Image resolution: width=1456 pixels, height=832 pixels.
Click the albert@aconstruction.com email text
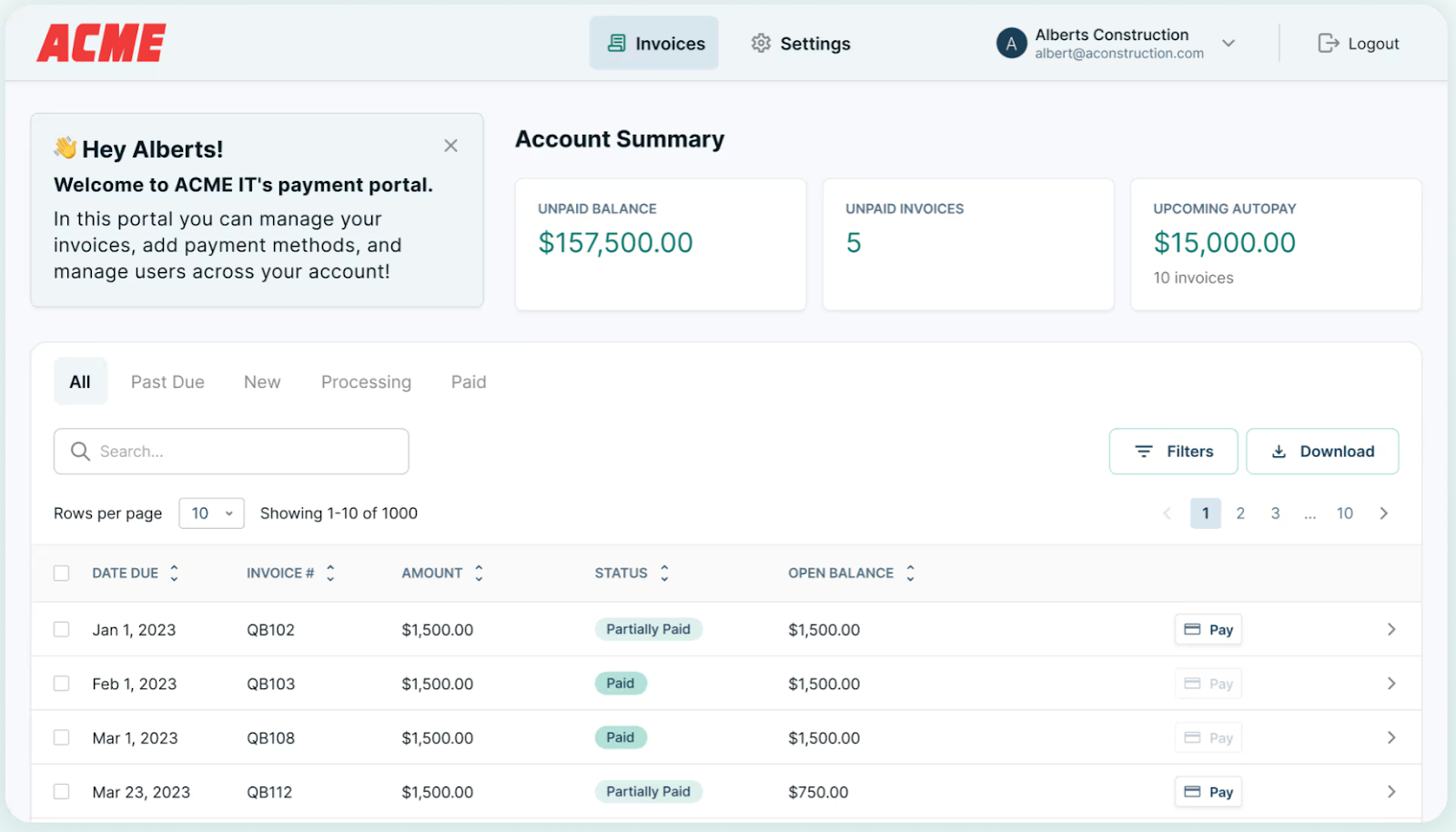coord(1119,54)
